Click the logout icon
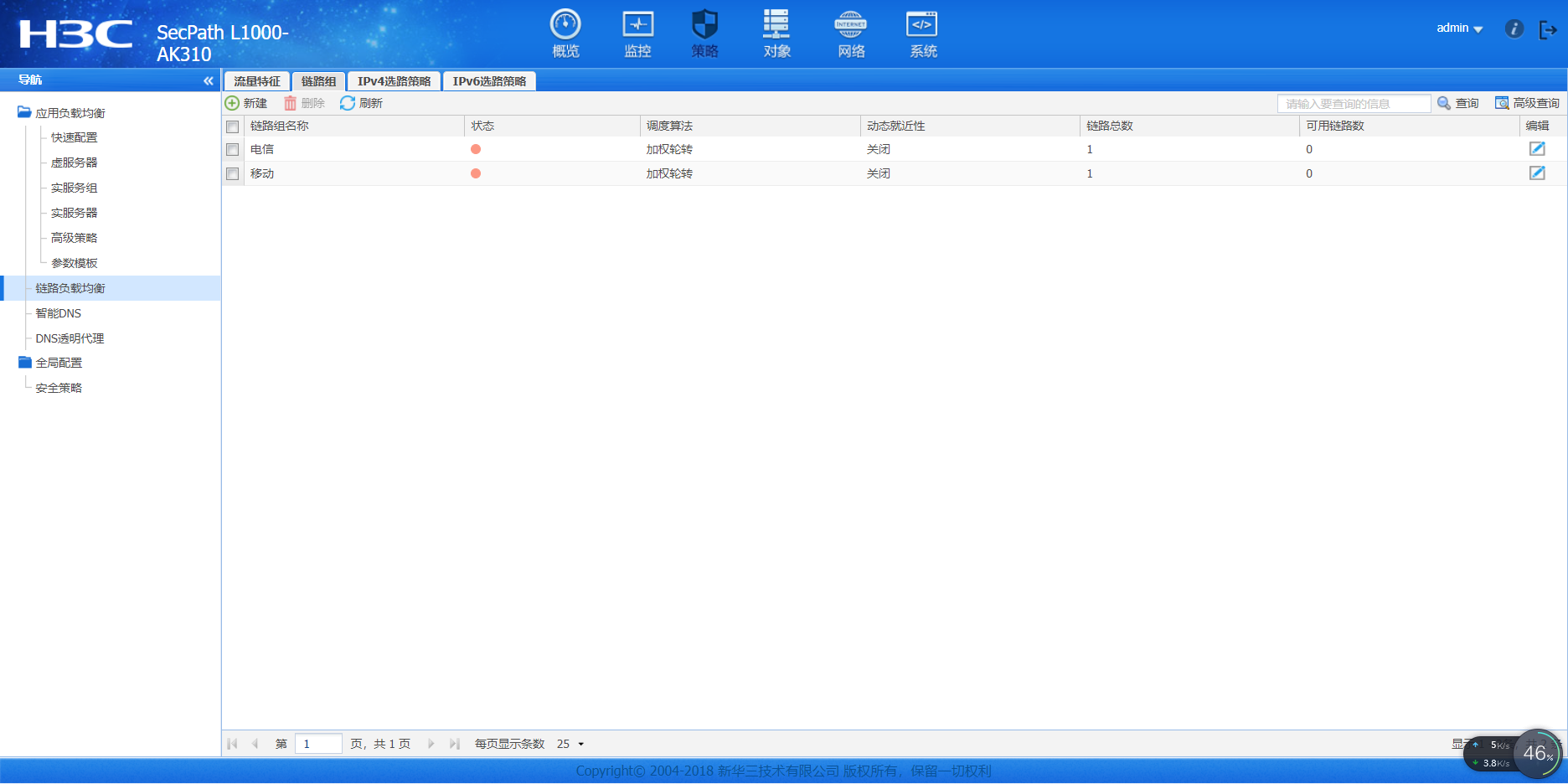 tap(1548, 30)
